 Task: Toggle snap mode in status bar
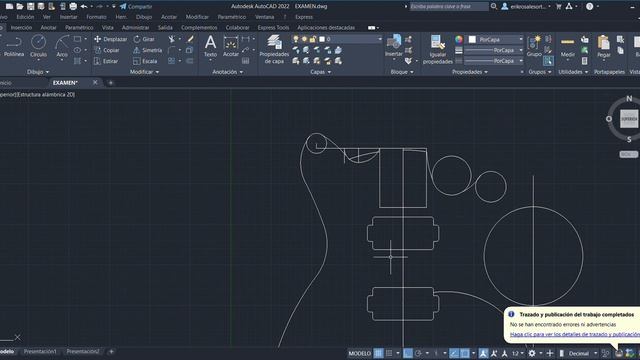389,353
